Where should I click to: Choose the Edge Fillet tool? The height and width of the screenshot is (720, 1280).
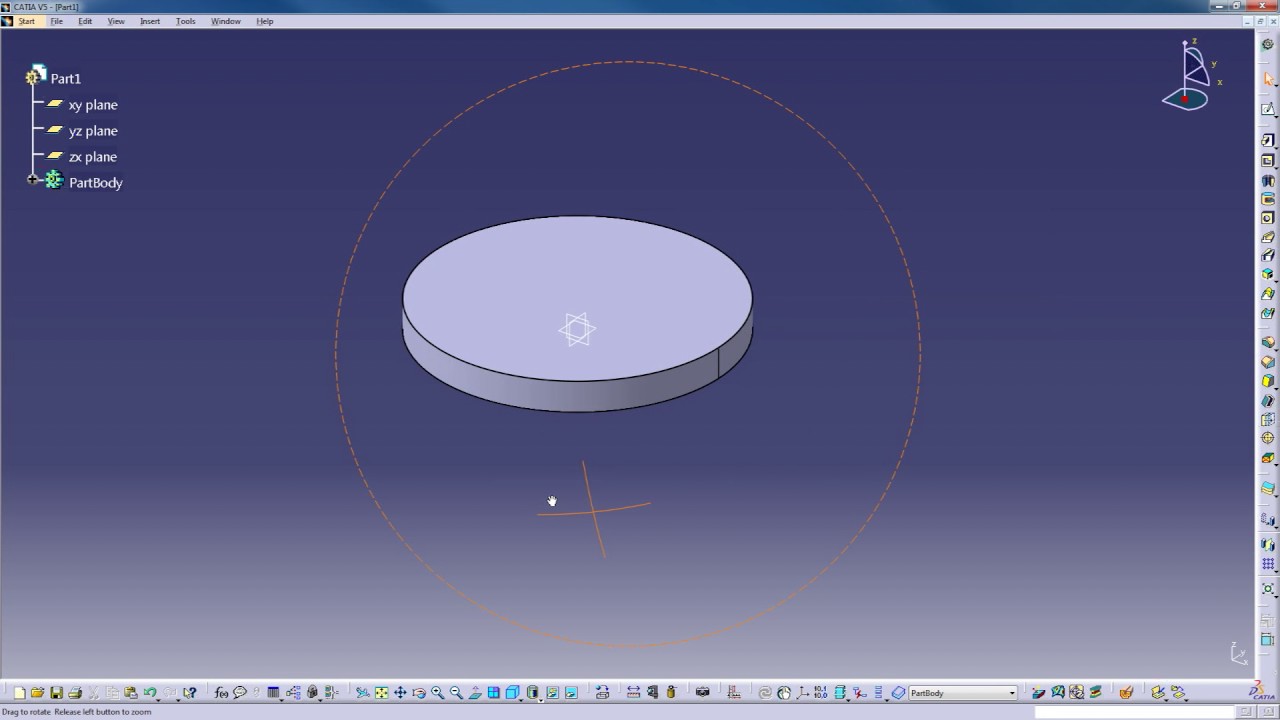pyautogui.click(x=1267, y=342)
